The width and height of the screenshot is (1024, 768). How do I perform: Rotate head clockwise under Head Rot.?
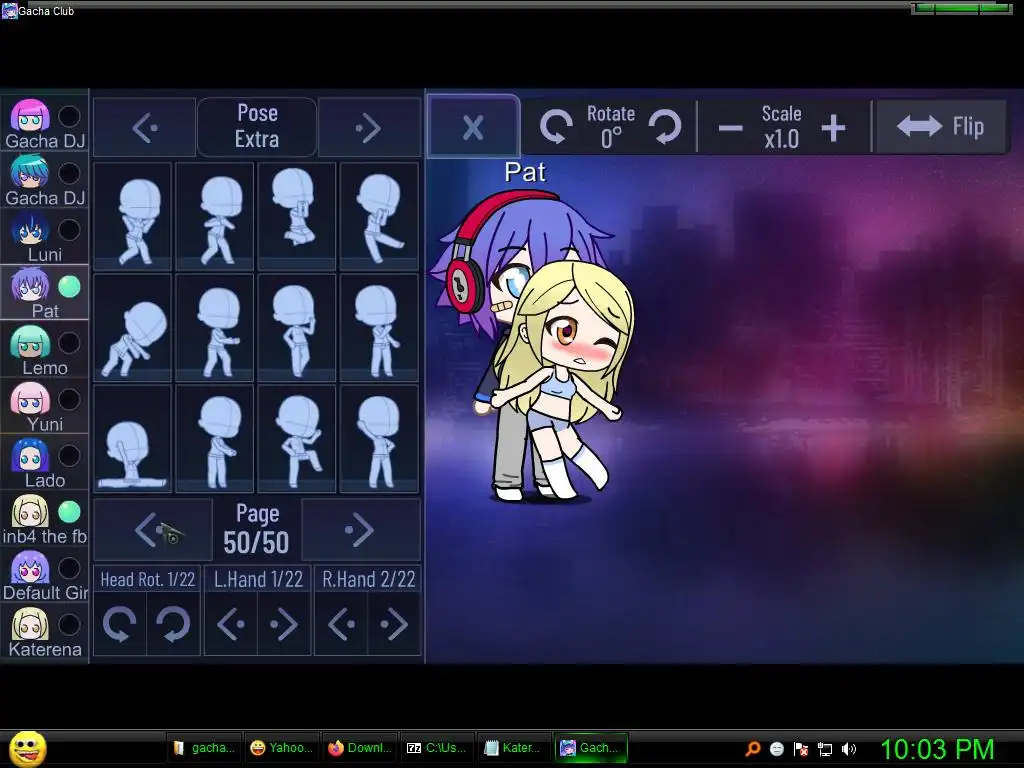click(x=173, y=624)
